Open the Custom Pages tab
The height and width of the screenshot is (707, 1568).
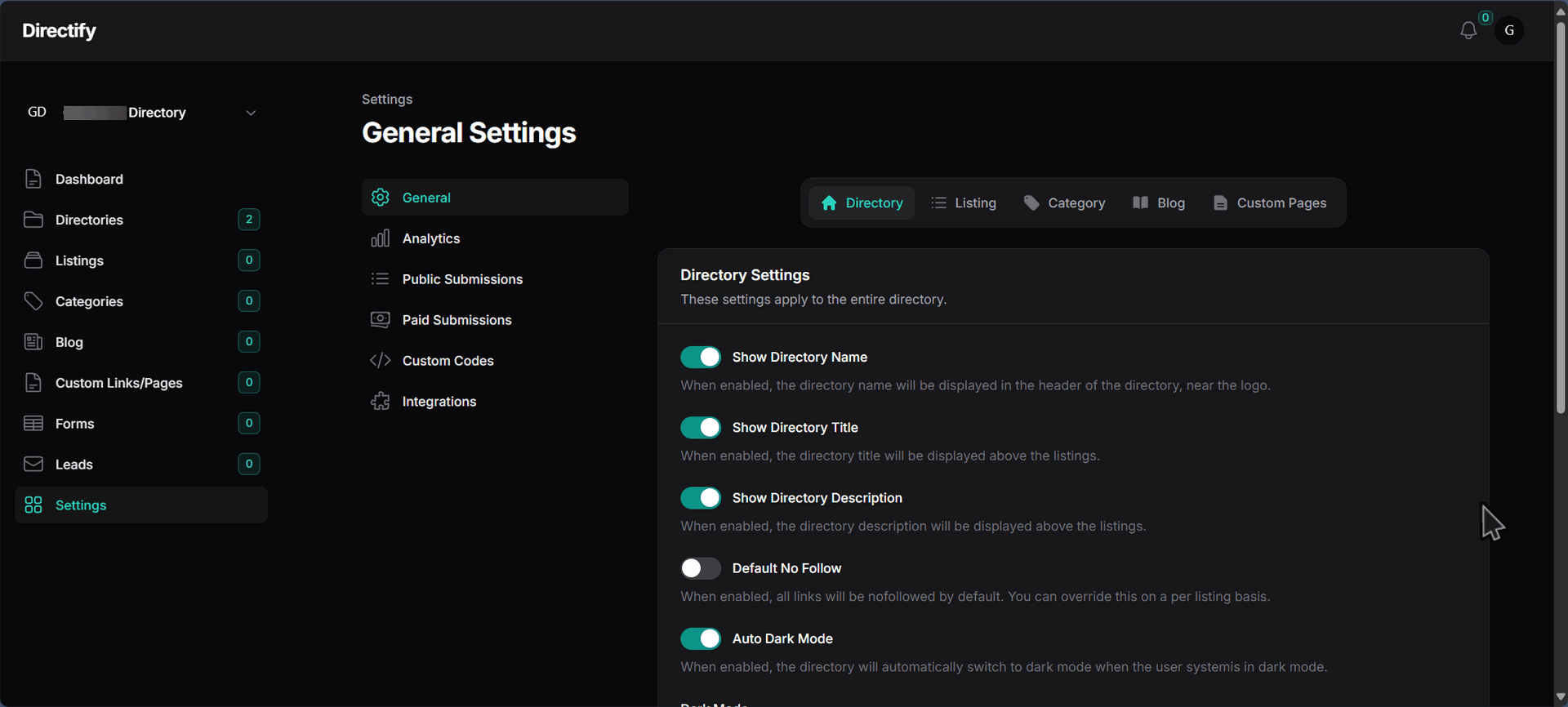pos(1269,203)
